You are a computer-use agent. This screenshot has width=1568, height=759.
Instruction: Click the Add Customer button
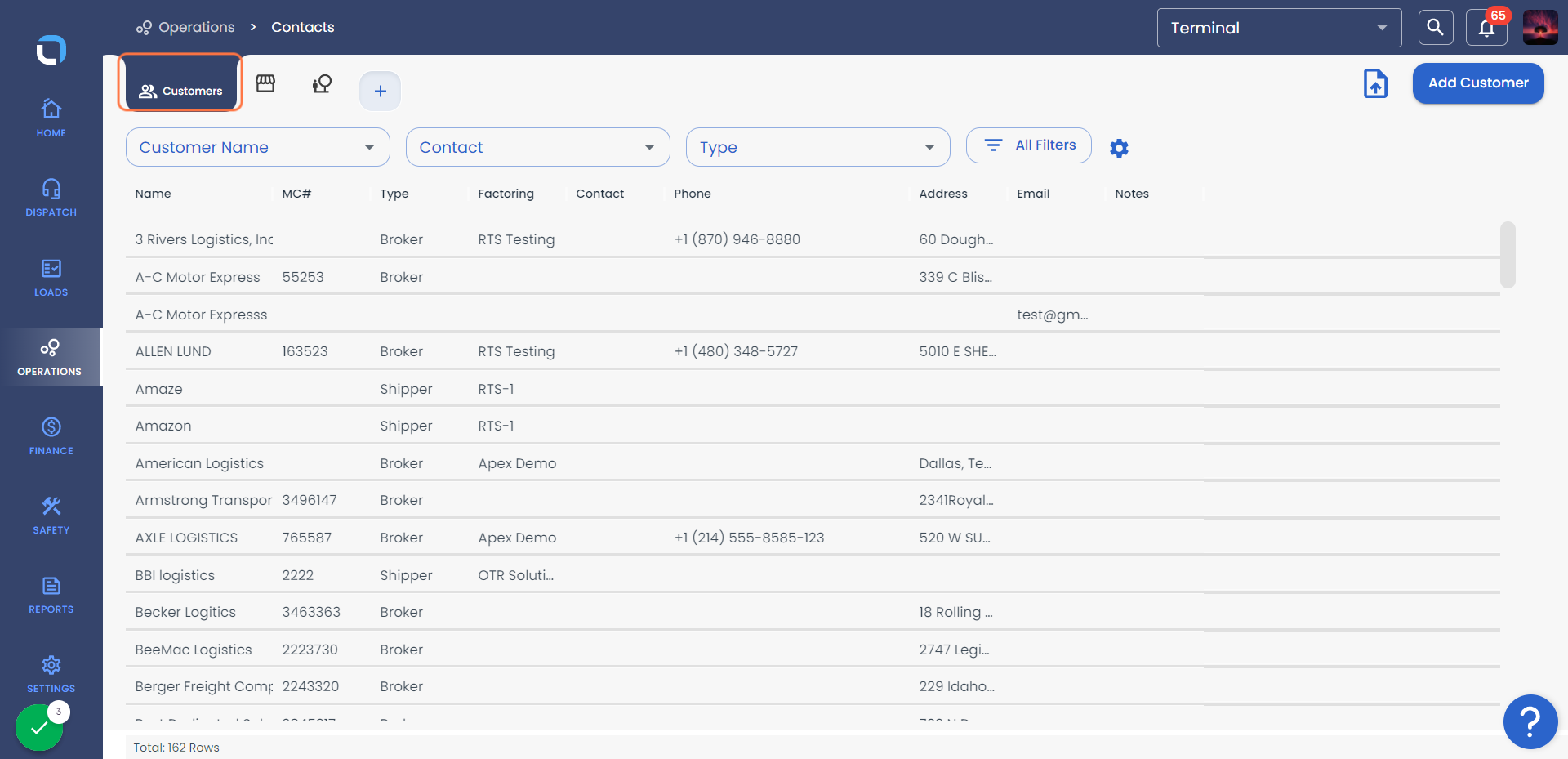coord(1477,83)
